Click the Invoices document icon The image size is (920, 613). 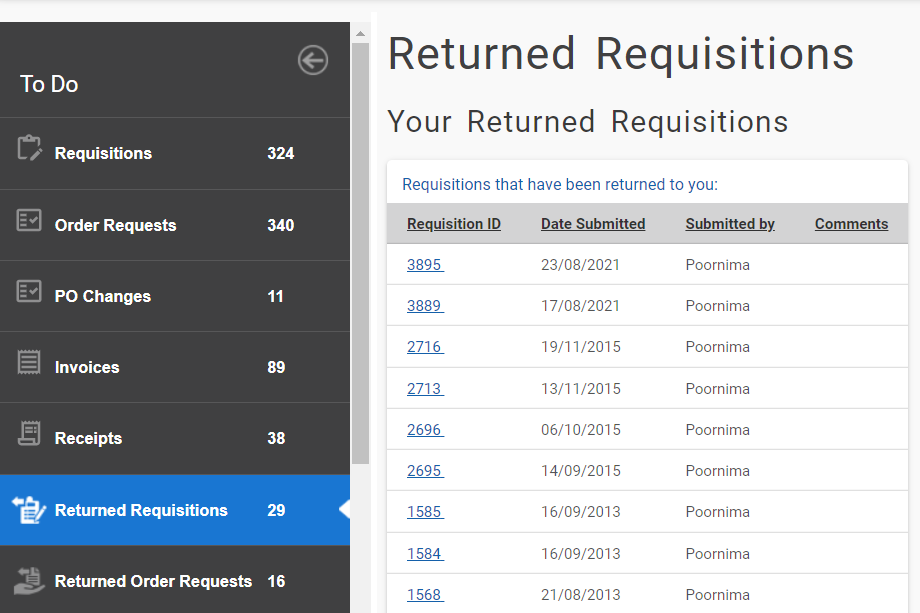point(29,362)
